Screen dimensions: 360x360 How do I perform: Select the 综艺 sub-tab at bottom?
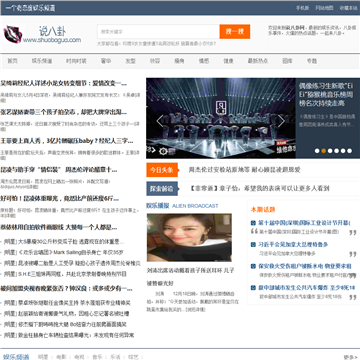point(133,357)
